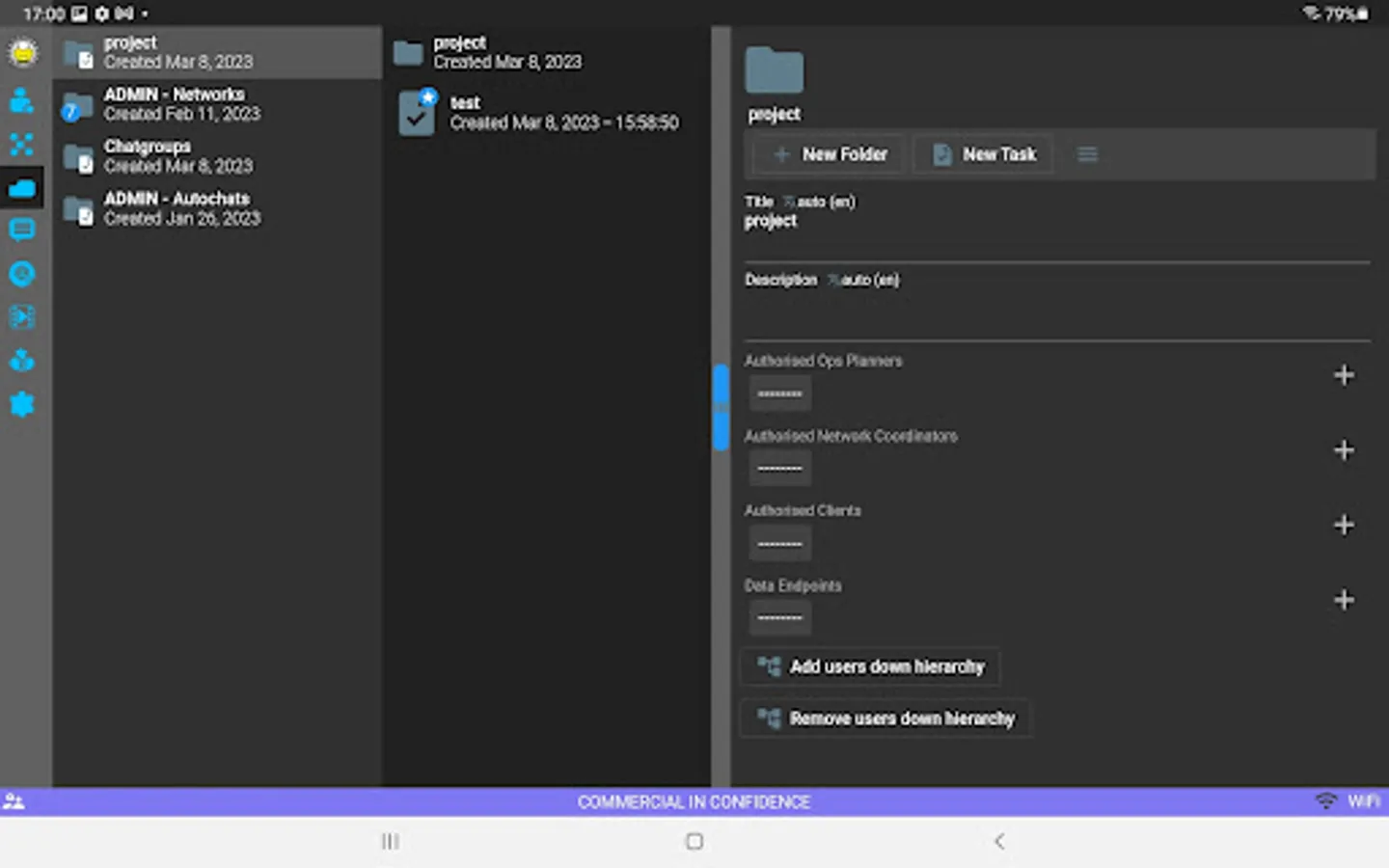The image size is (1389, 868).
Task: Add an Authorised Network Coordinator
Action: [1344, 450]
